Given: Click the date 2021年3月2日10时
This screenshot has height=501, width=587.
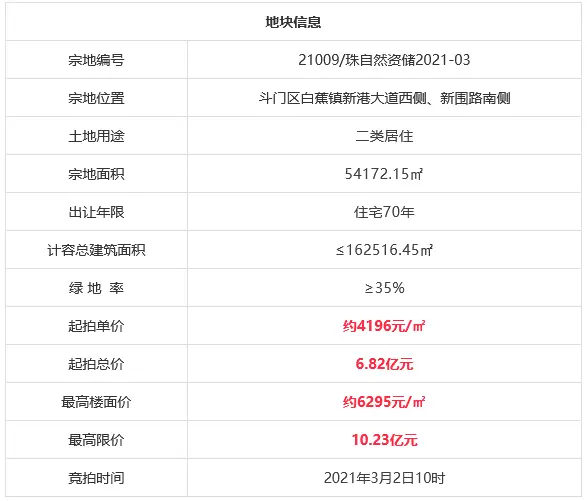Looking at the screenshot, I should [x=384, y=478].
